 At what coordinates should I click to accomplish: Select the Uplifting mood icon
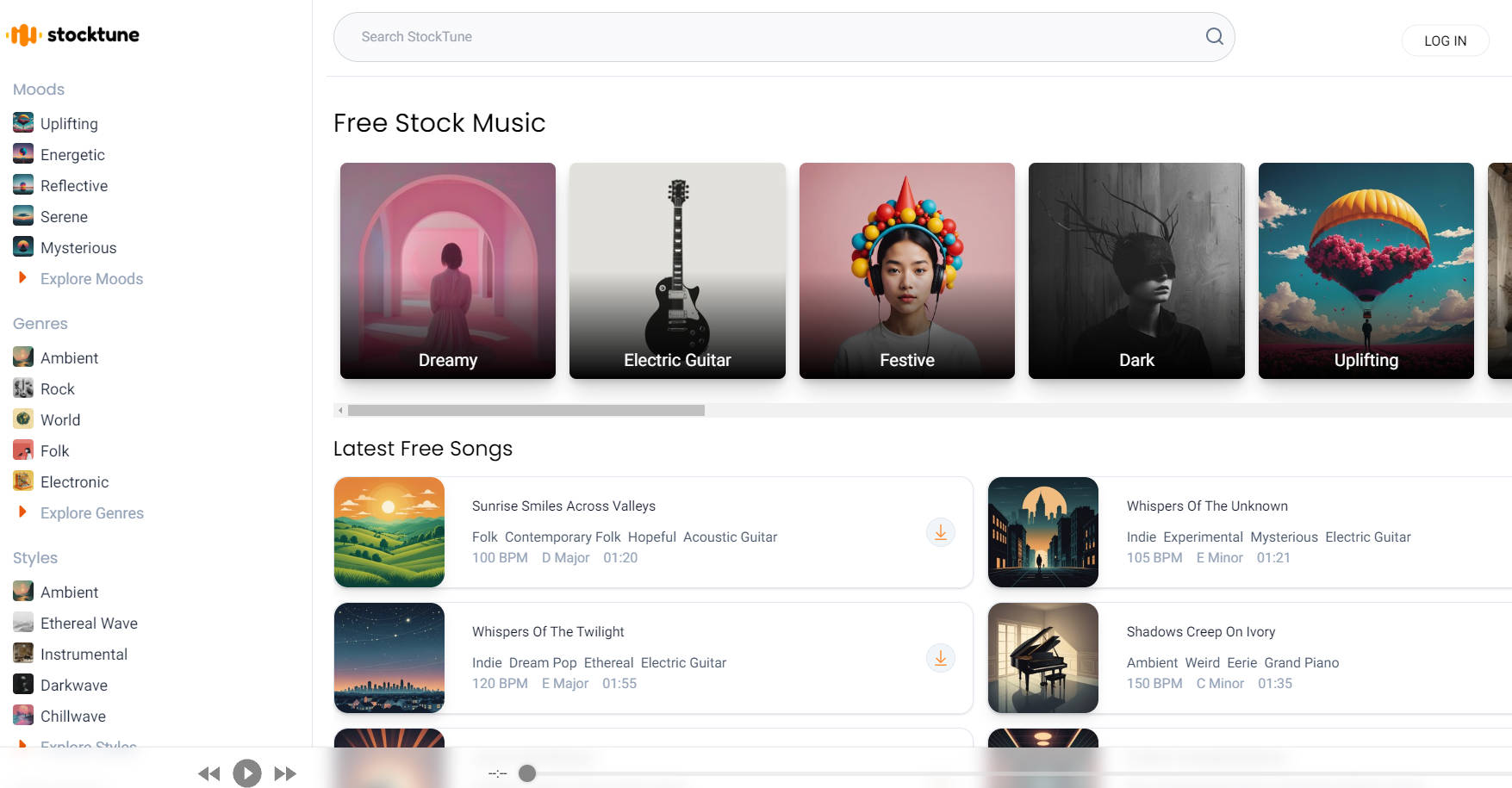(x=22, y=122)
